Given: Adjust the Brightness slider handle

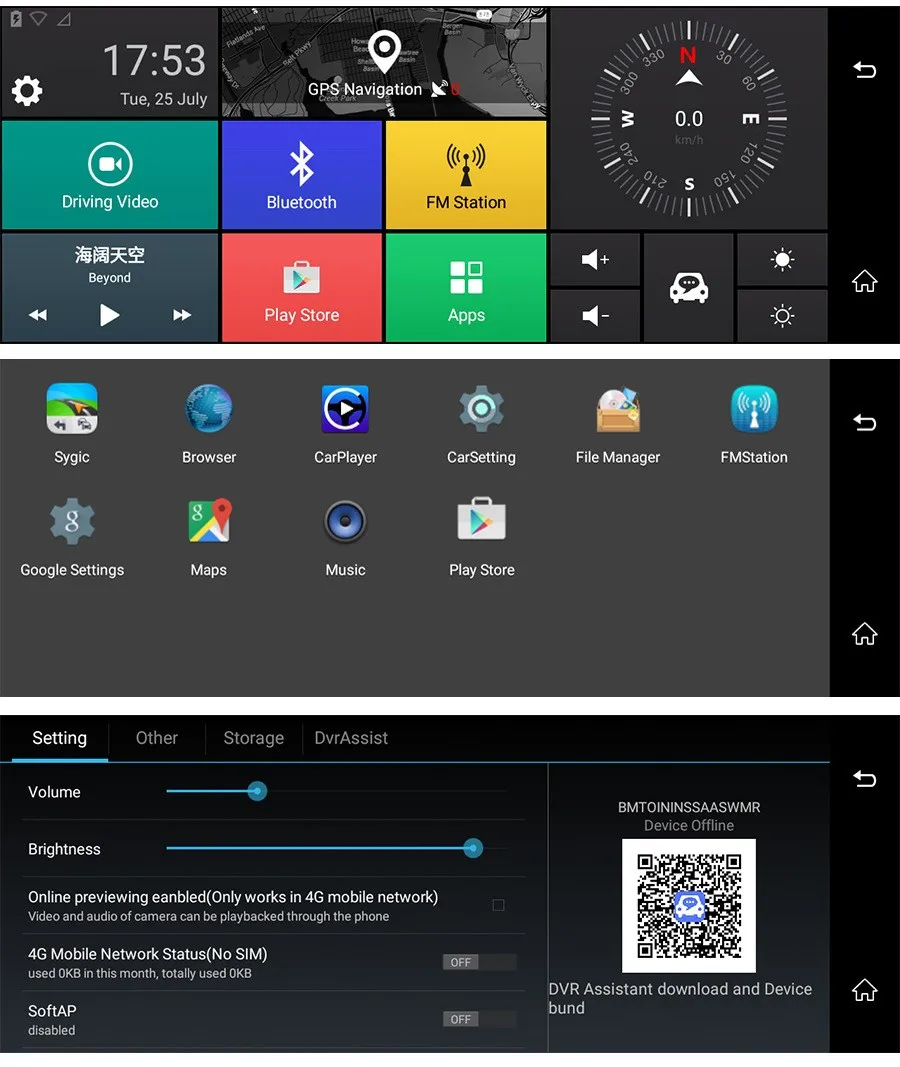Looking at the screenshot, I should click(473, 848).
